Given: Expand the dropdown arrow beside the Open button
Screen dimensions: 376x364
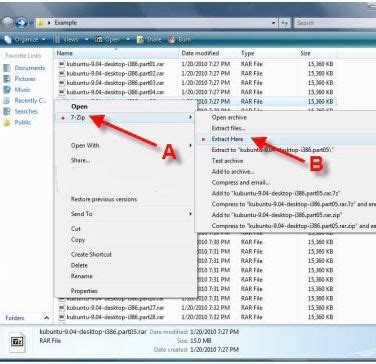Looking at the screenshot, I should pyautogui.click(x=128, y=40).
